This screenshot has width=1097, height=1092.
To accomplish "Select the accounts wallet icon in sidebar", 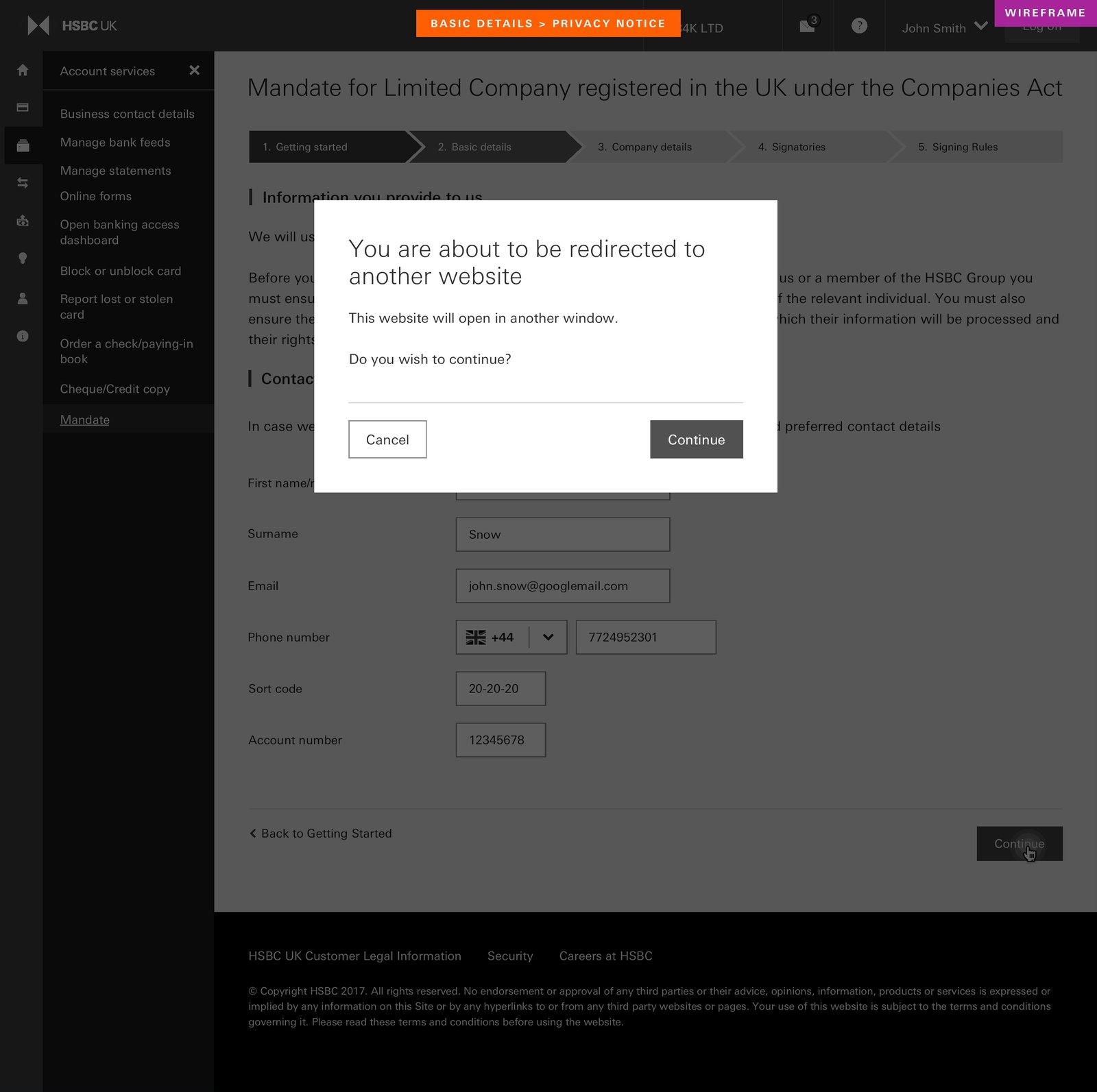I will pos(23,144).
